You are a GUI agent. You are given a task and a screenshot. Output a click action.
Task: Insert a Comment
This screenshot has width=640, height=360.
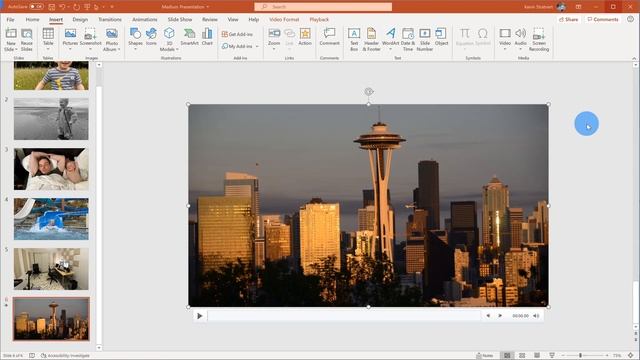tap(329, 37)
